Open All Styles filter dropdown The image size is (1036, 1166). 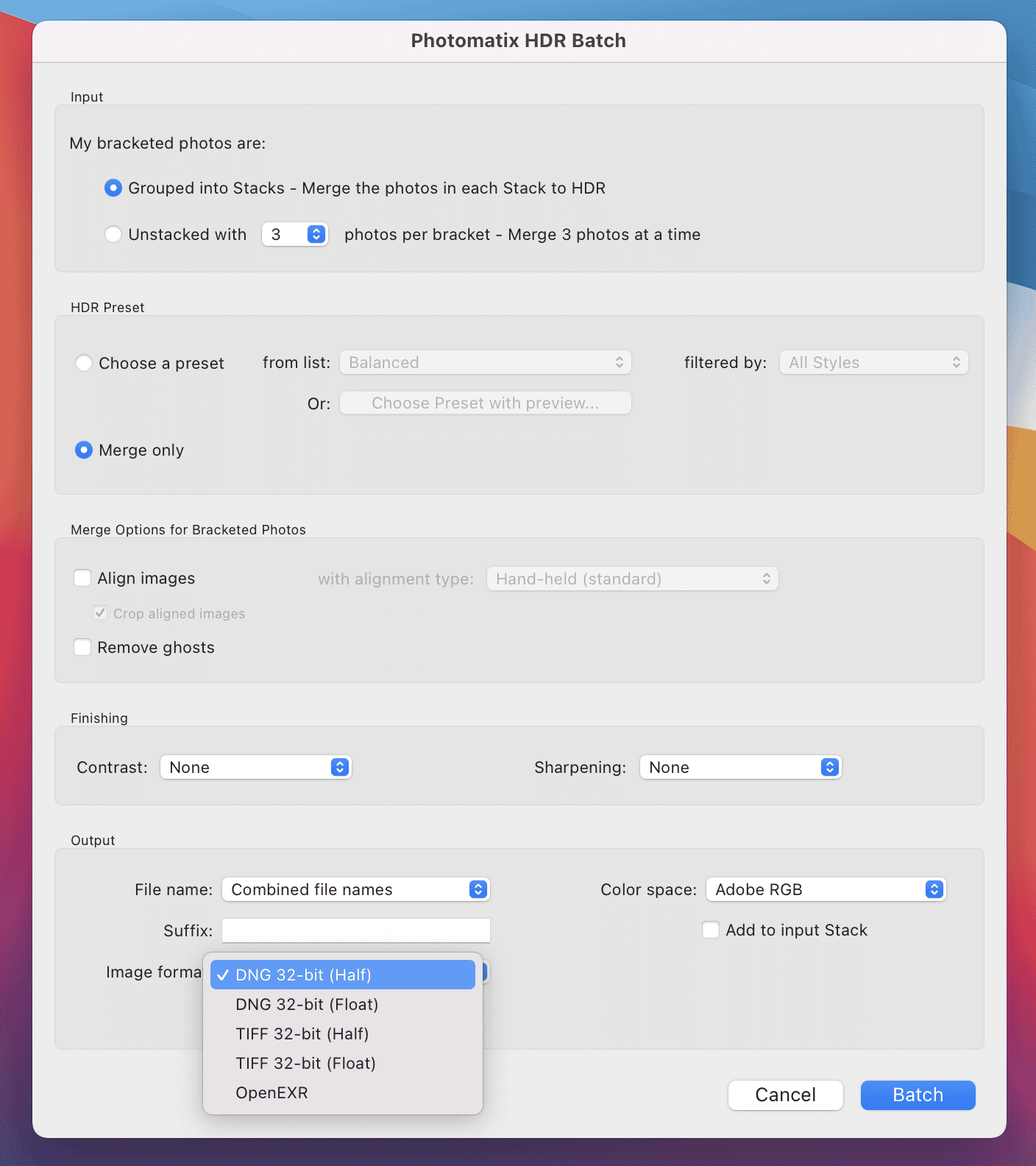[x=874, y=363]
